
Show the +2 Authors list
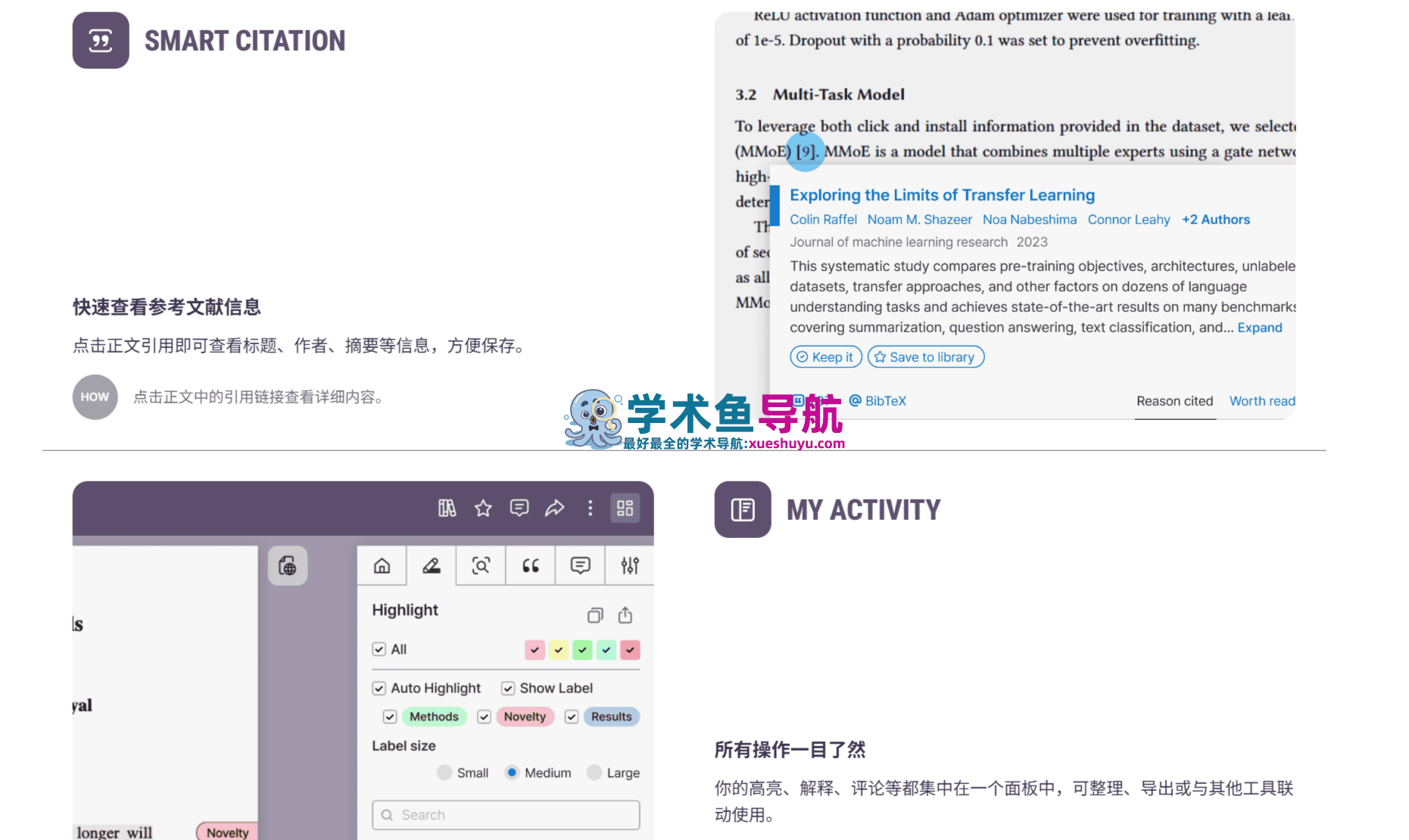click(1216, 219)
